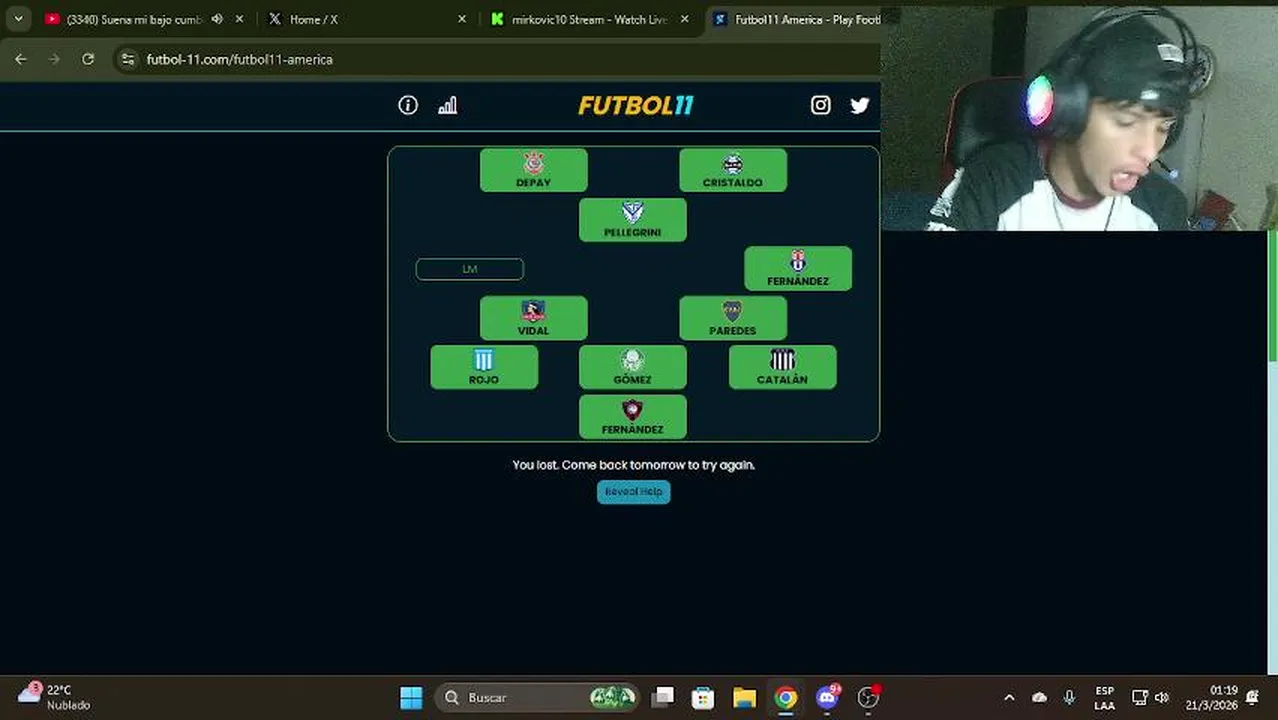Open Discord from the taskbar

pyautogui.click(x=827, y=697)
